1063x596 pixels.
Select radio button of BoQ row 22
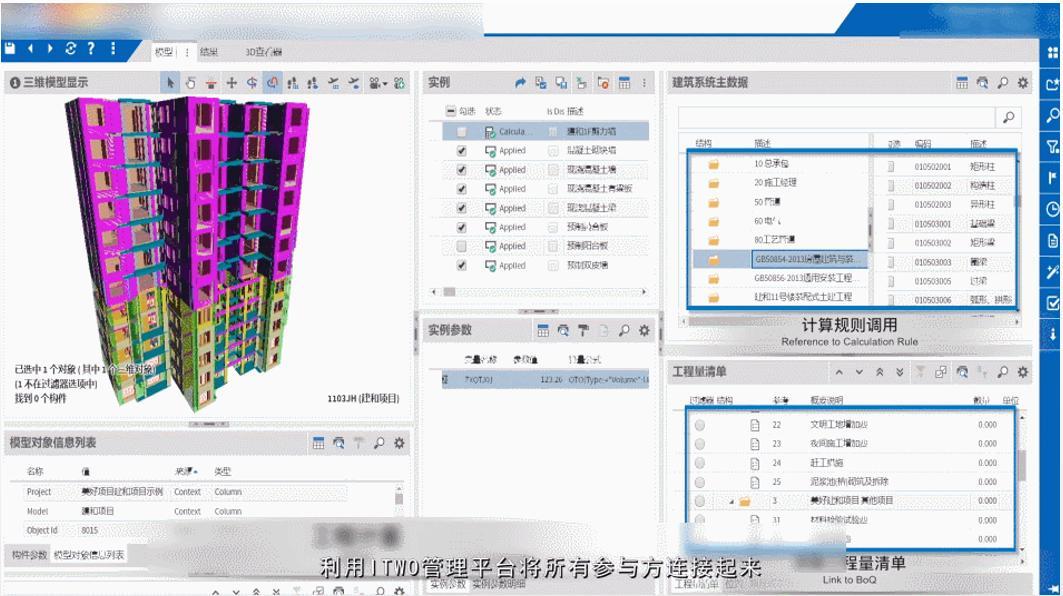700,424
